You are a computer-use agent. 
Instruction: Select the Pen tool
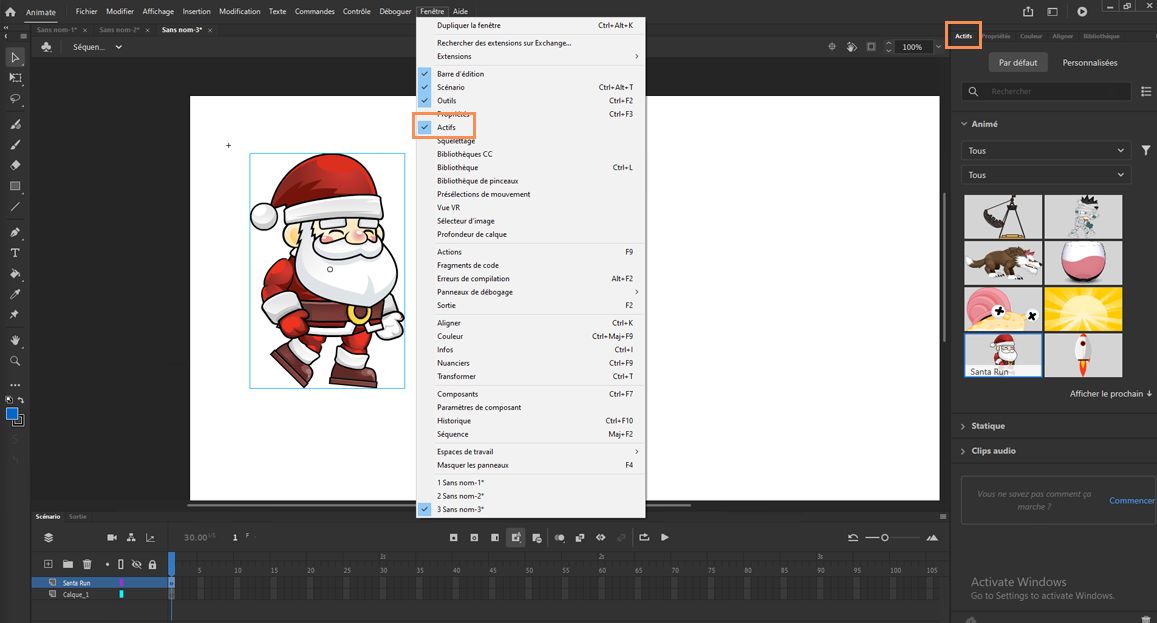pos(15,232)
